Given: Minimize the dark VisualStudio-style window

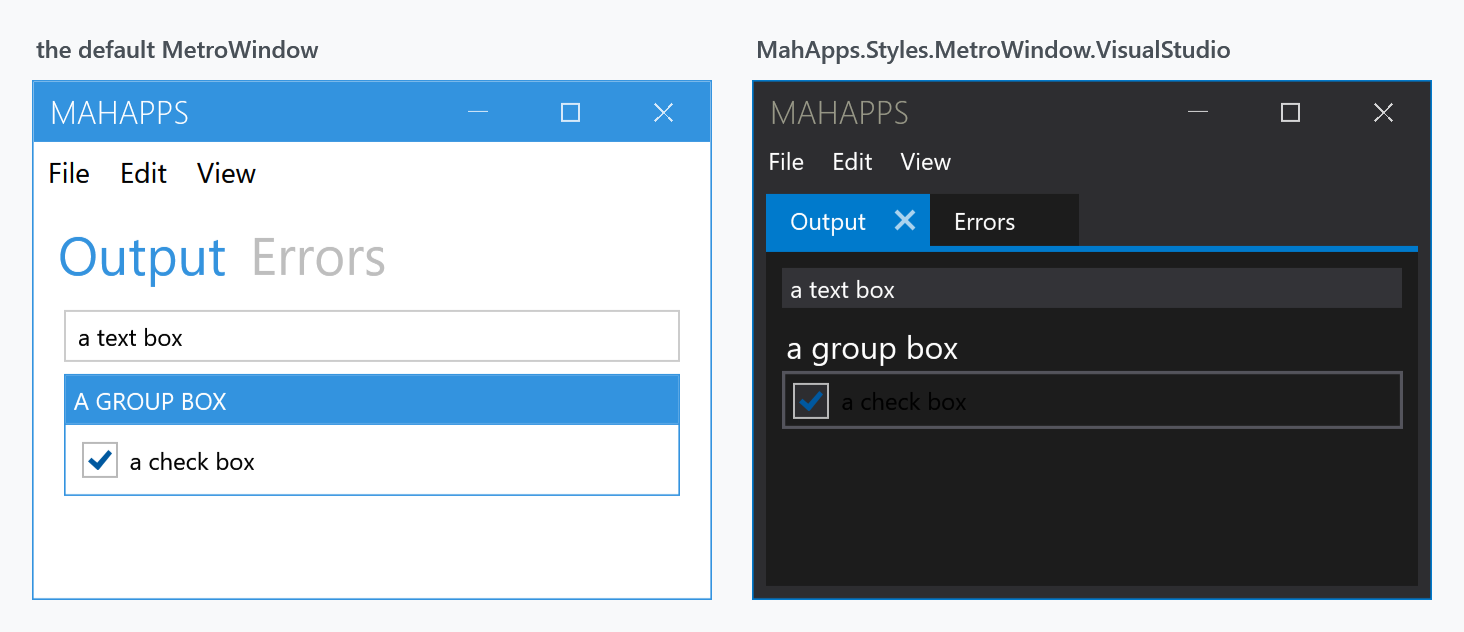Looking at the screenshot, I should pyautogui.click(x=1198, y=112).
